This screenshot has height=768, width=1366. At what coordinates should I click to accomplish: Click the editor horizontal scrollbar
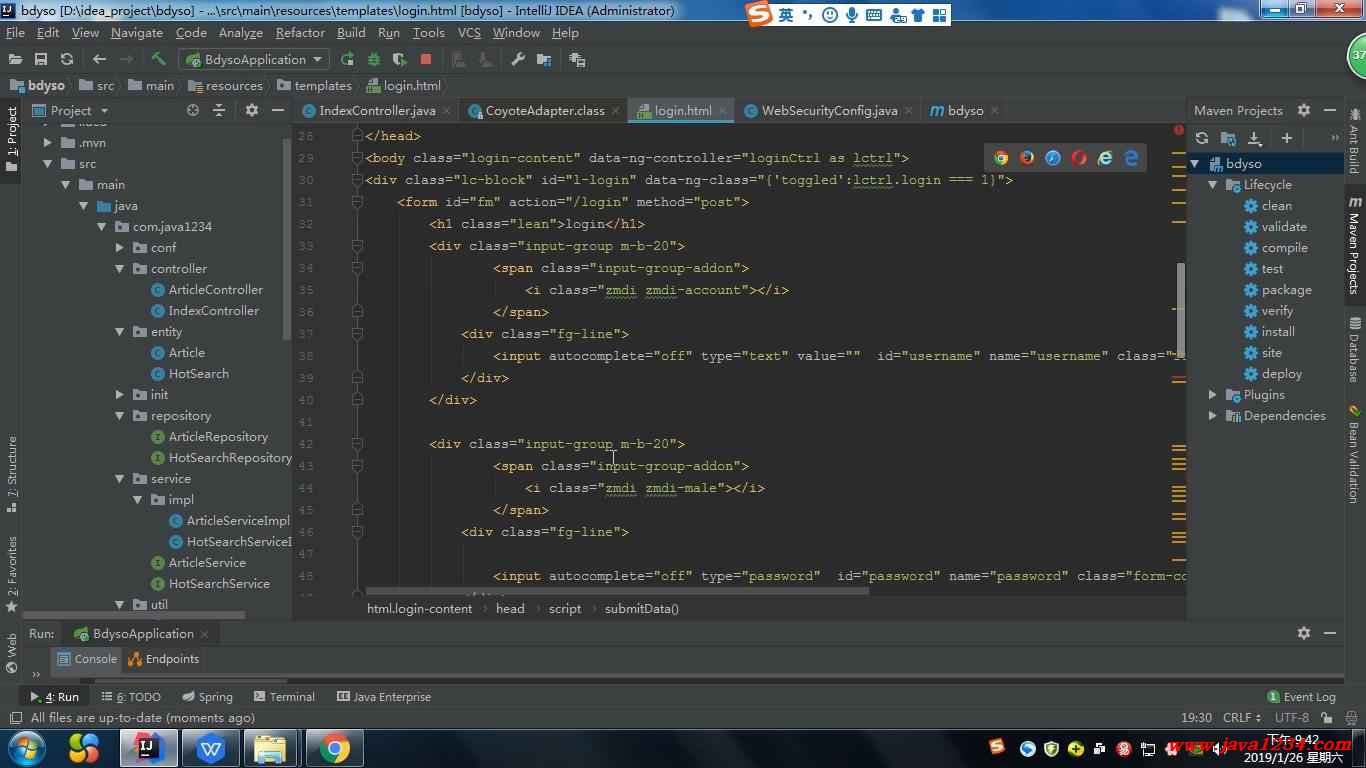617,591
